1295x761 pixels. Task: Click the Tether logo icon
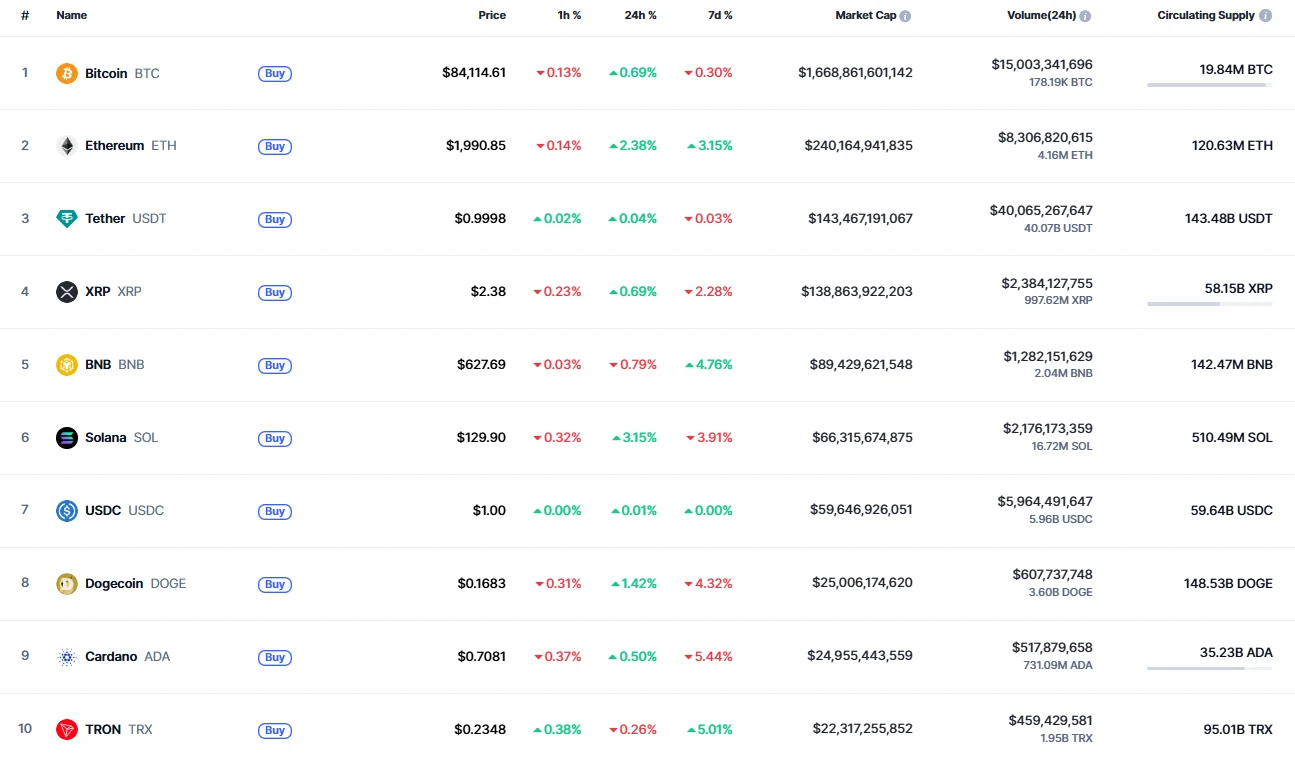click(67, 219)
